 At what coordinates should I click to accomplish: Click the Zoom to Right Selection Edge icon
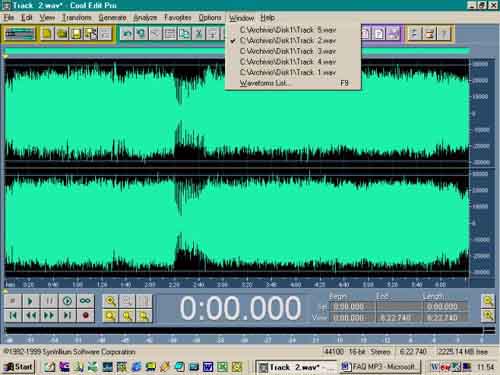[x=144, y=315]
